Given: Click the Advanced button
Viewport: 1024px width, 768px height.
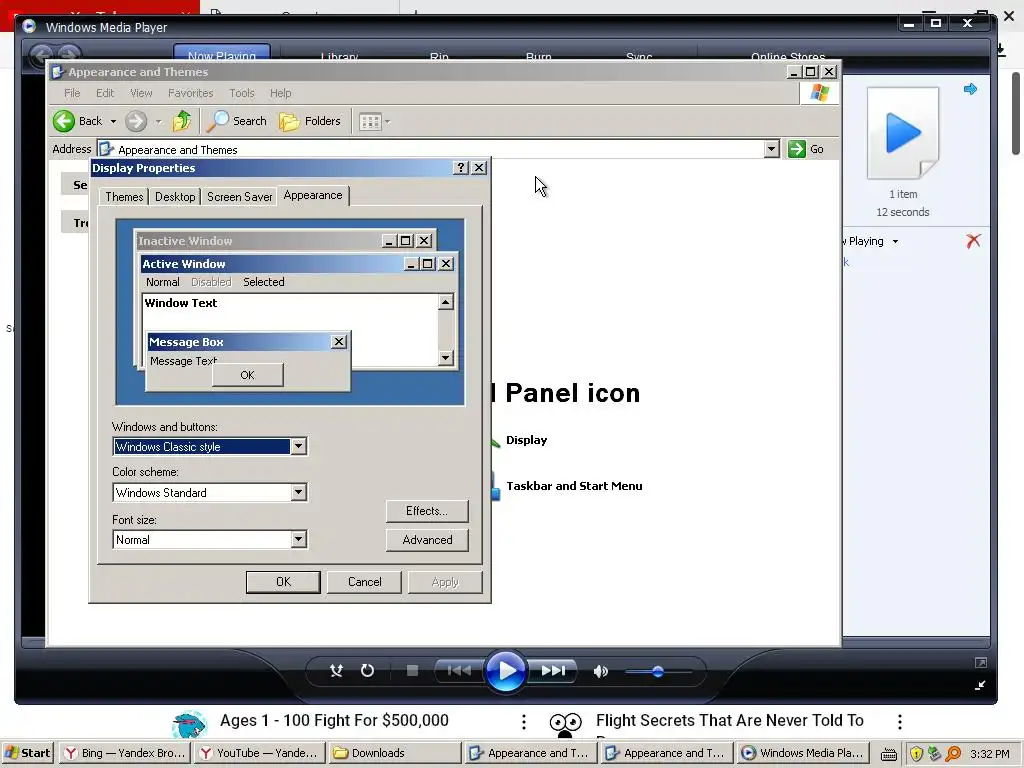Looking at the screenshot, I should tap(427, 539).
